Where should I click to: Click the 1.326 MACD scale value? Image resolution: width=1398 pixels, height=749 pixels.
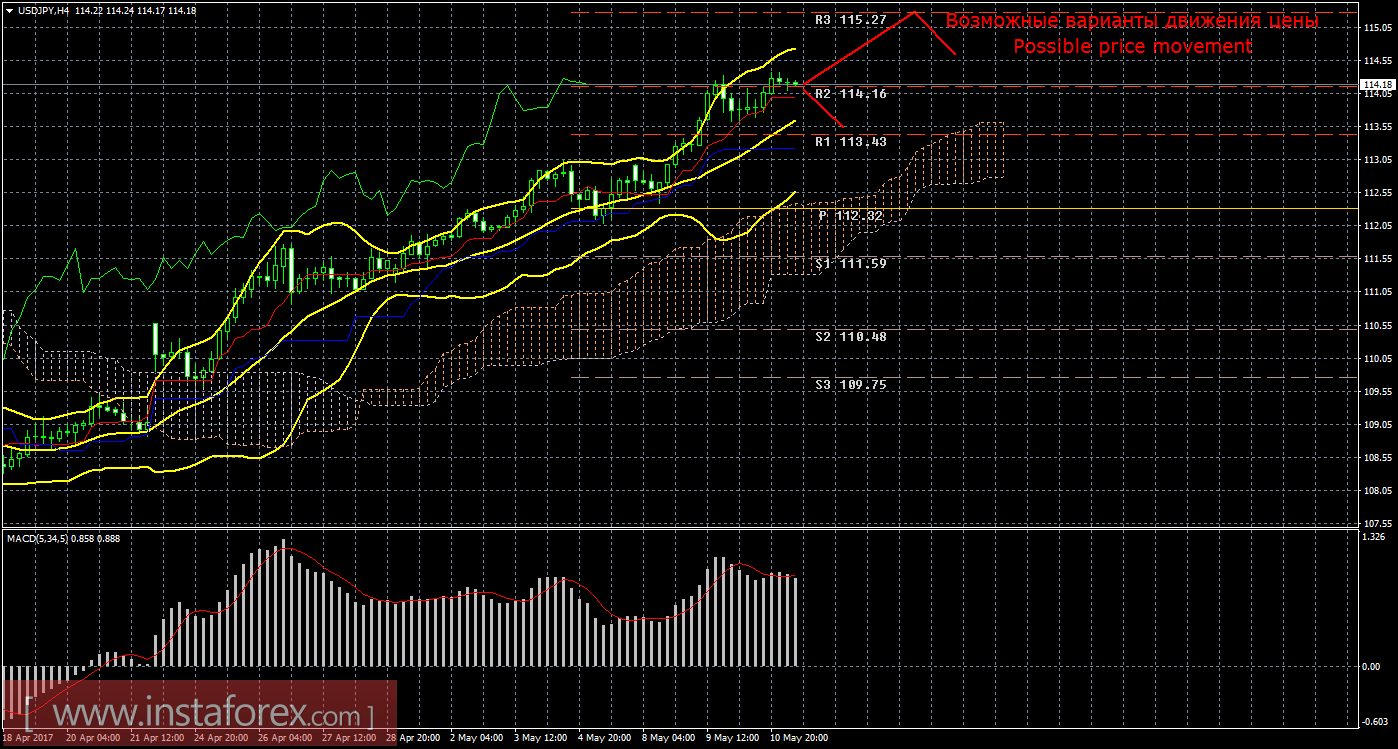[1374, 538]
